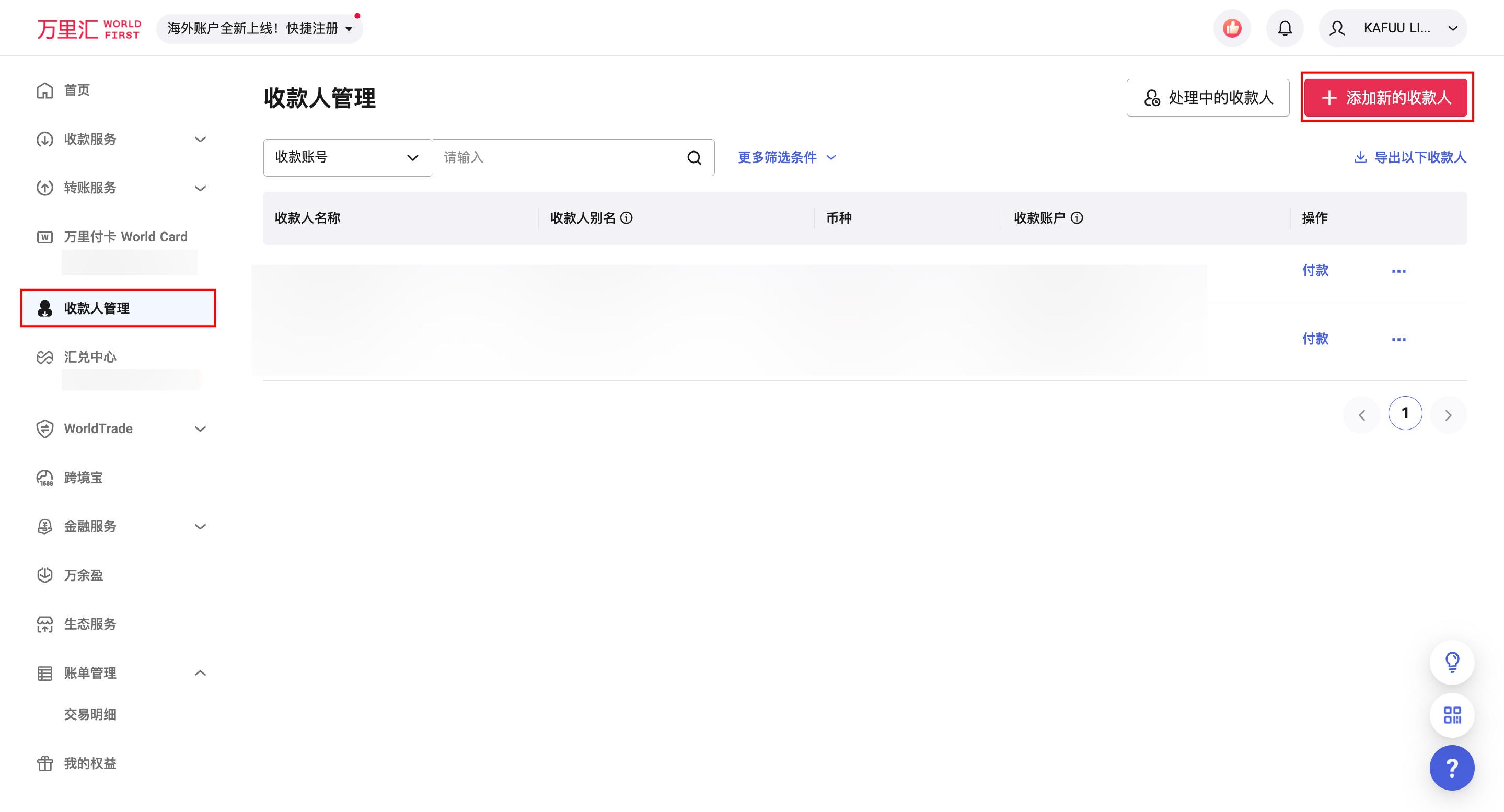Click the search magnifier icon
The image size is (1504, 812).
[693, 157]
